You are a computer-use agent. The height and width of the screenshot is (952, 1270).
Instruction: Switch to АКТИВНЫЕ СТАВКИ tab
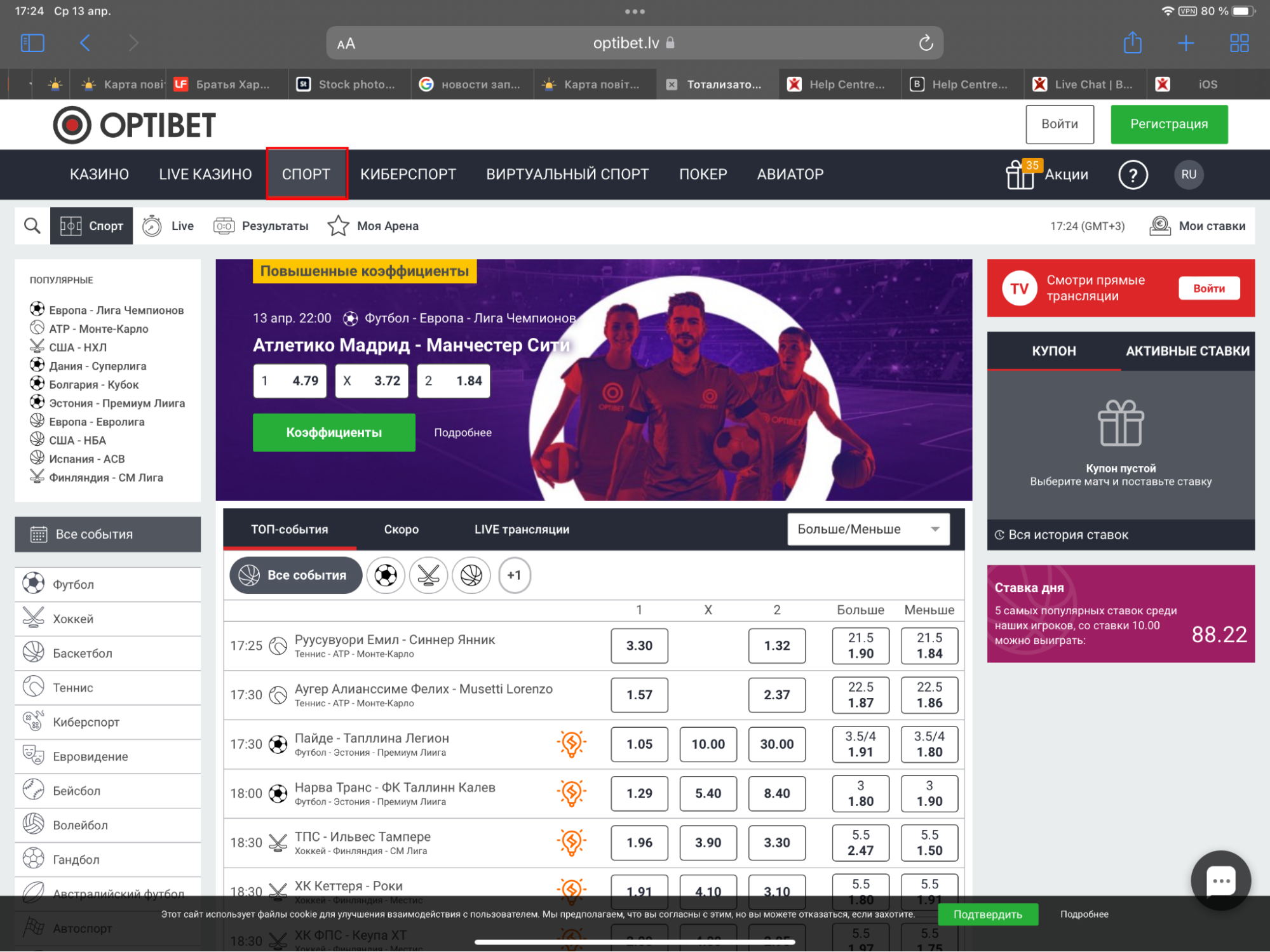pyautogui.click(x=1187, y=351)
